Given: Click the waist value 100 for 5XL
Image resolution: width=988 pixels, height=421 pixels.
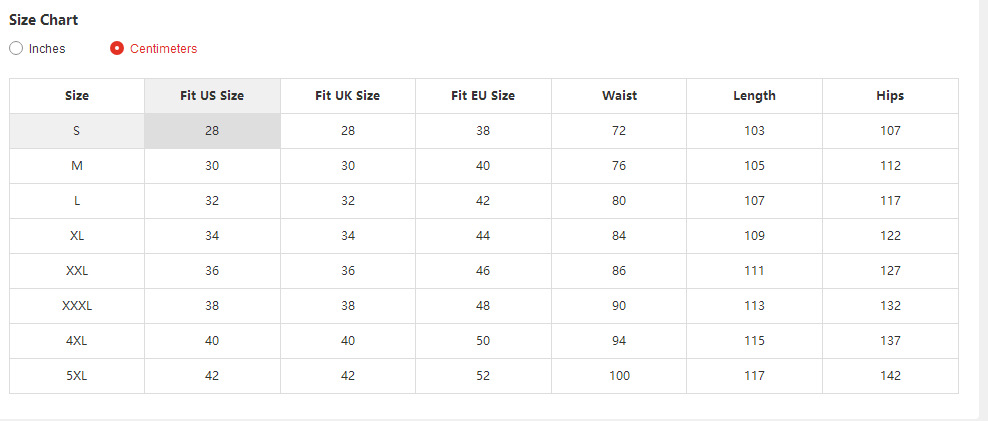Looking at the screenshot, I should point(619,376).
